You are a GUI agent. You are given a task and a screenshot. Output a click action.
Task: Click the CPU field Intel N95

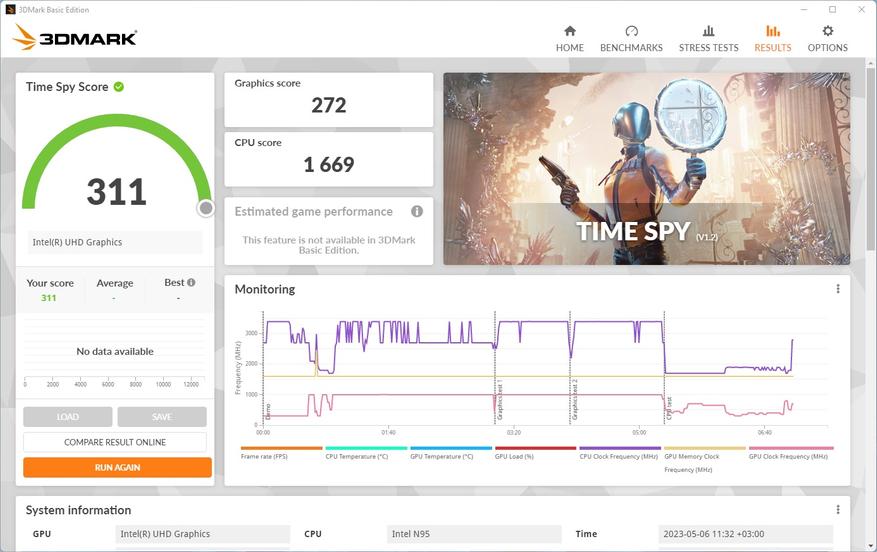(474, 534)
